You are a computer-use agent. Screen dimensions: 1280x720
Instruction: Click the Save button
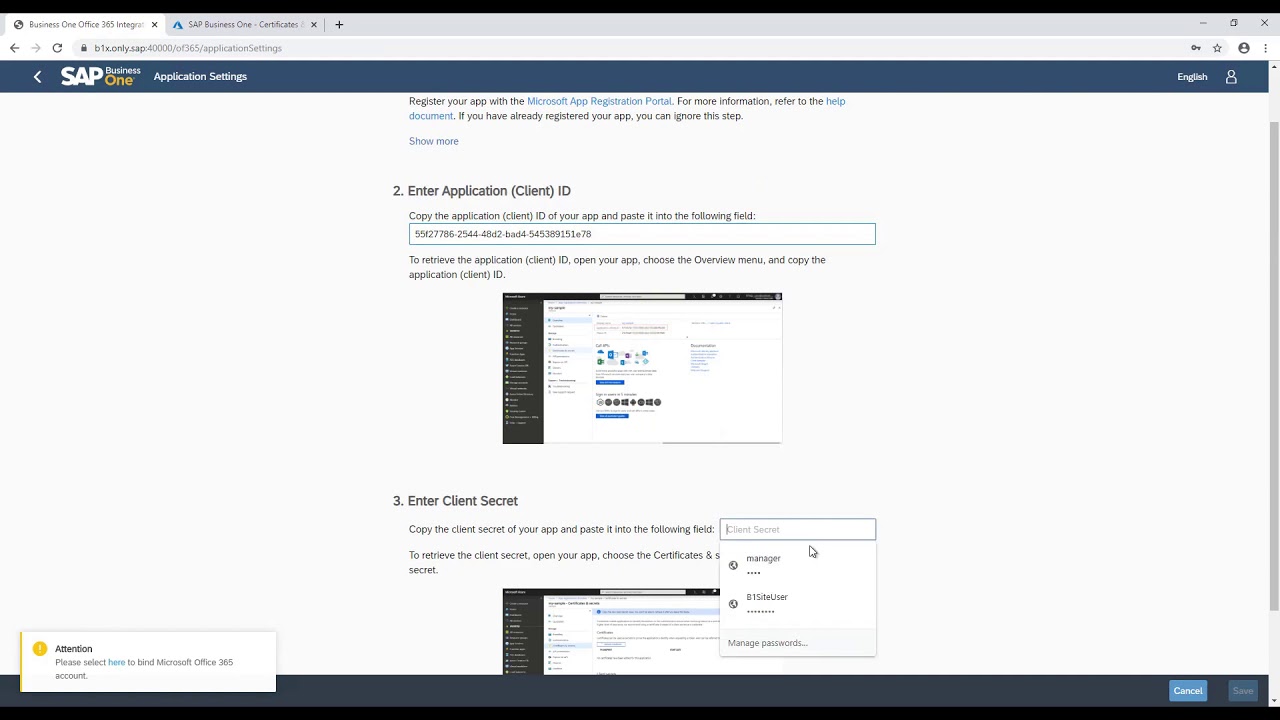click(1243, 691)
